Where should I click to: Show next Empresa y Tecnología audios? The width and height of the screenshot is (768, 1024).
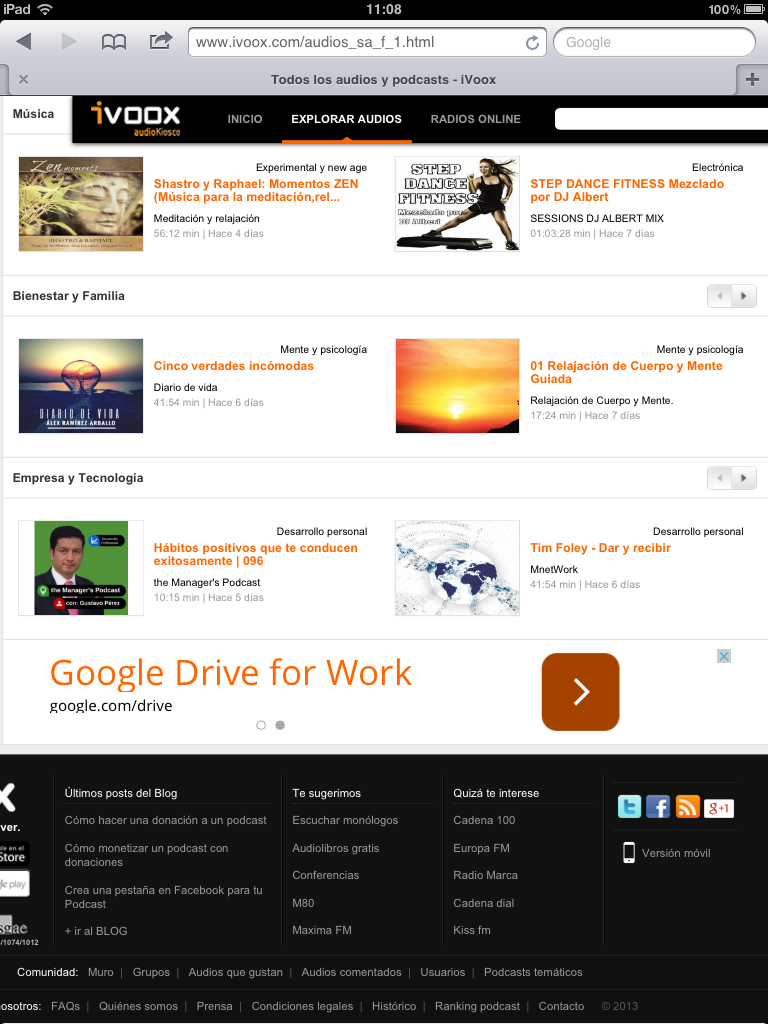tap(744, 478)
